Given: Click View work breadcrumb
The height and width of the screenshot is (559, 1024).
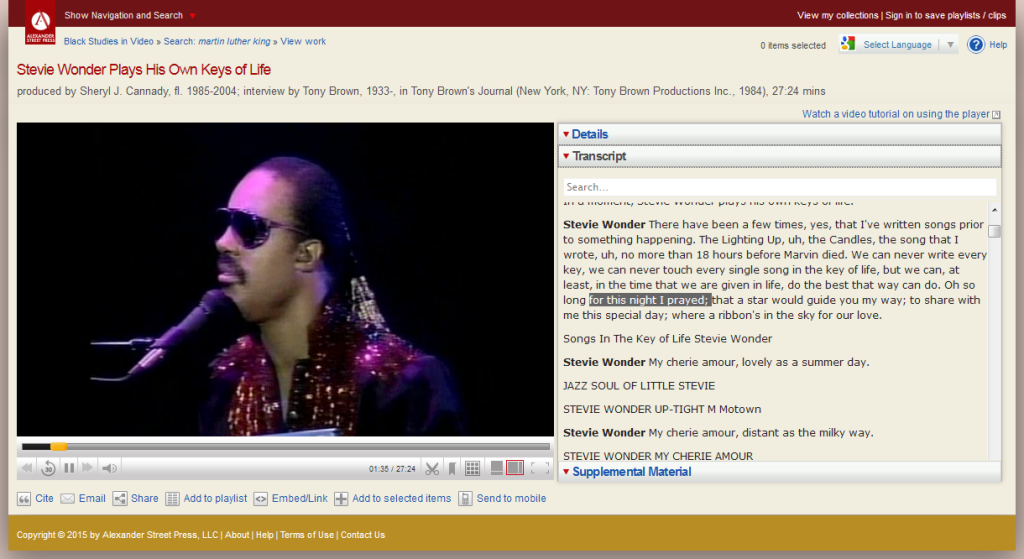Looking at the screenshot, I should pos(303,41).
